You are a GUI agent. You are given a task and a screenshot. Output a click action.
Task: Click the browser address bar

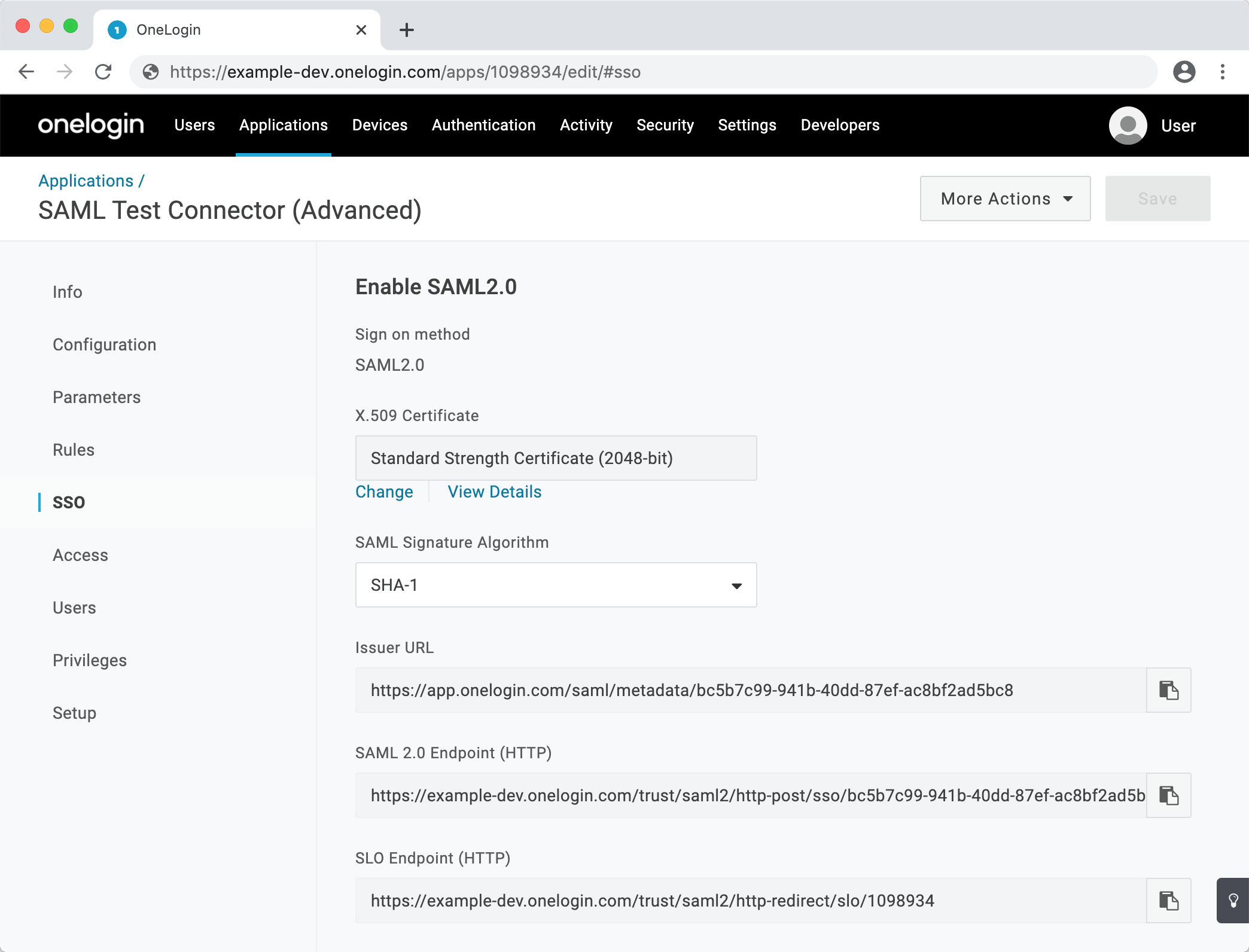[643, 72]
